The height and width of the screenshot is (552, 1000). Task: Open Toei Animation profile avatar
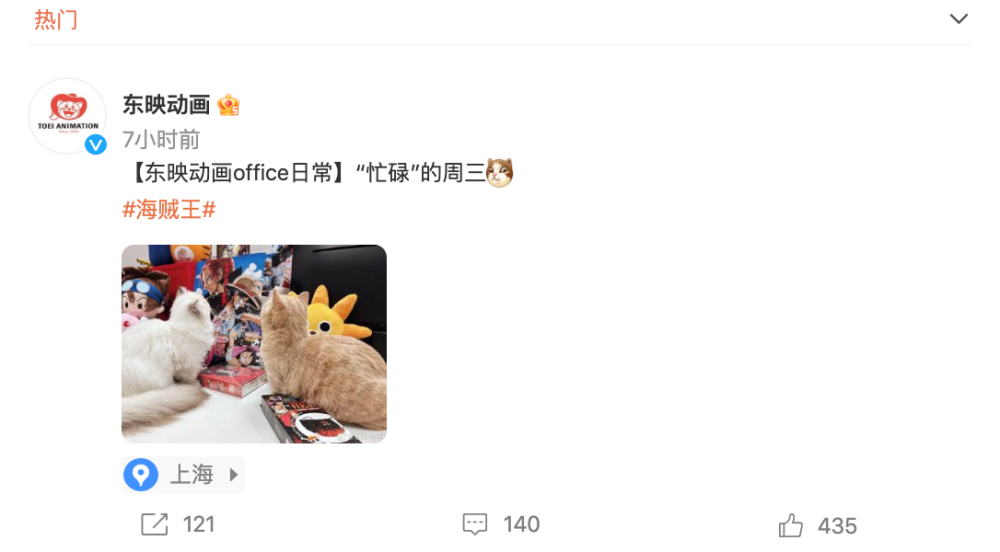[x=67, y=115]
